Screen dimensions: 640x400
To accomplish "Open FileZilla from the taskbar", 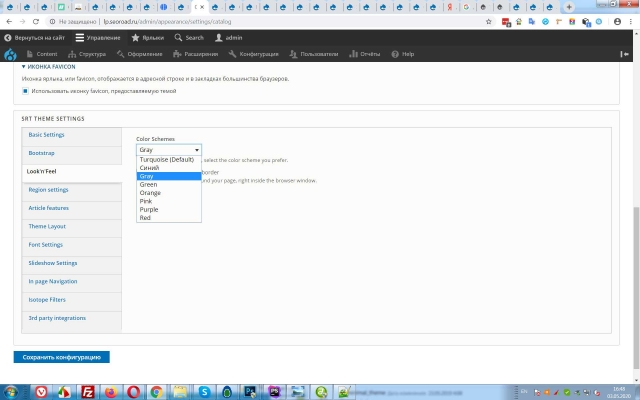I will tap(88, 391).
